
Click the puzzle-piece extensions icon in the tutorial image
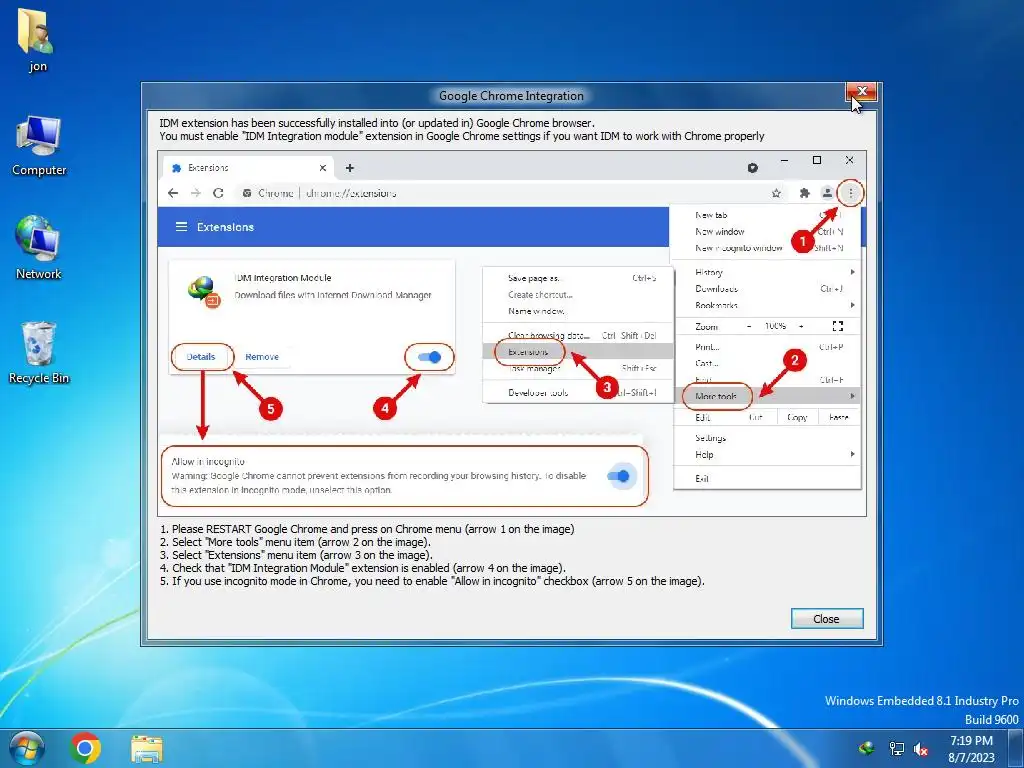[x=805, y=193]
